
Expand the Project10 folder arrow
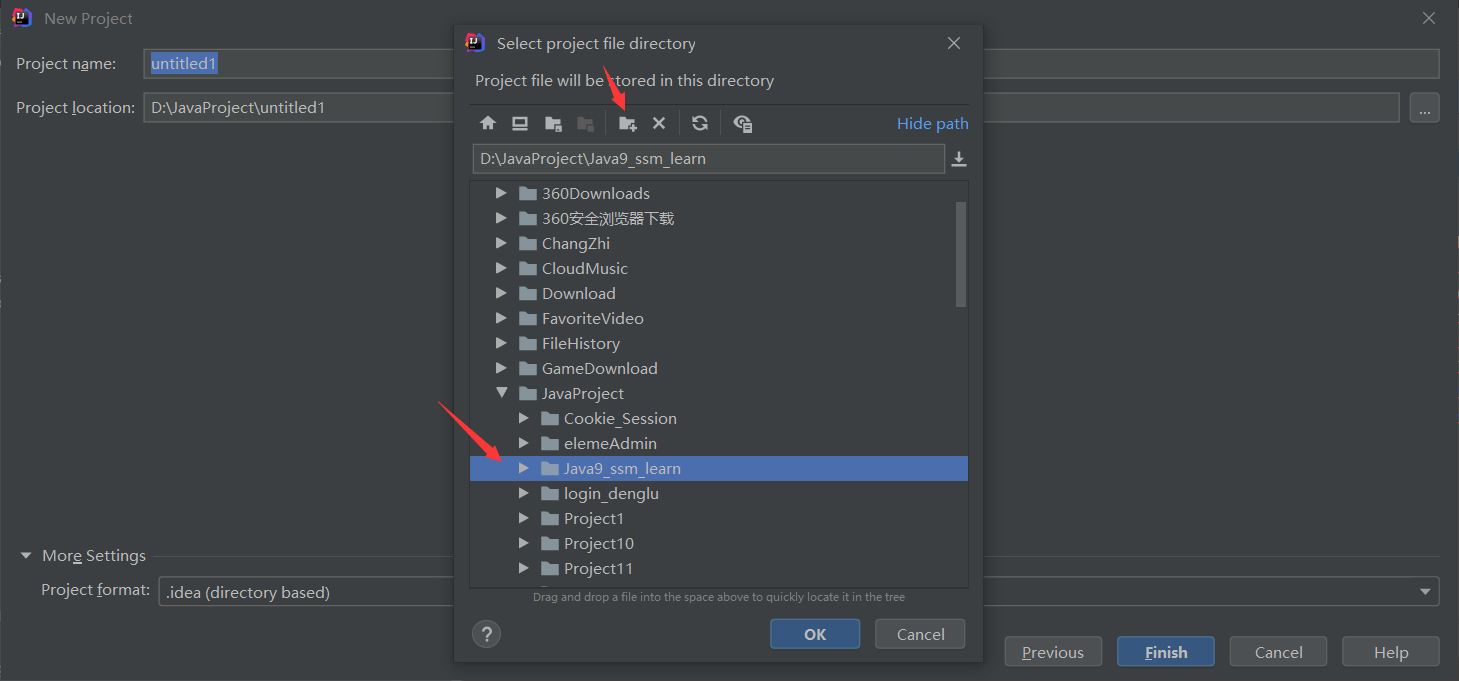523,543
